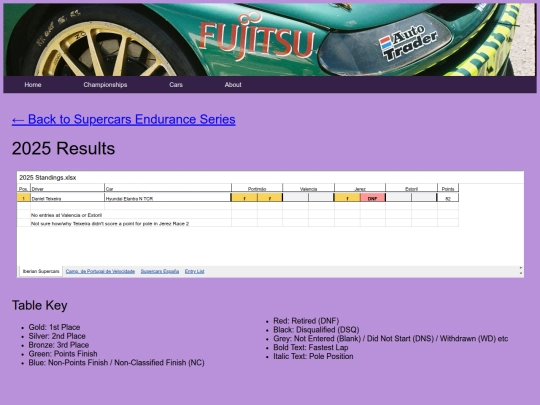Click the Daniel Teixeira driver cell

coord(68,198)
